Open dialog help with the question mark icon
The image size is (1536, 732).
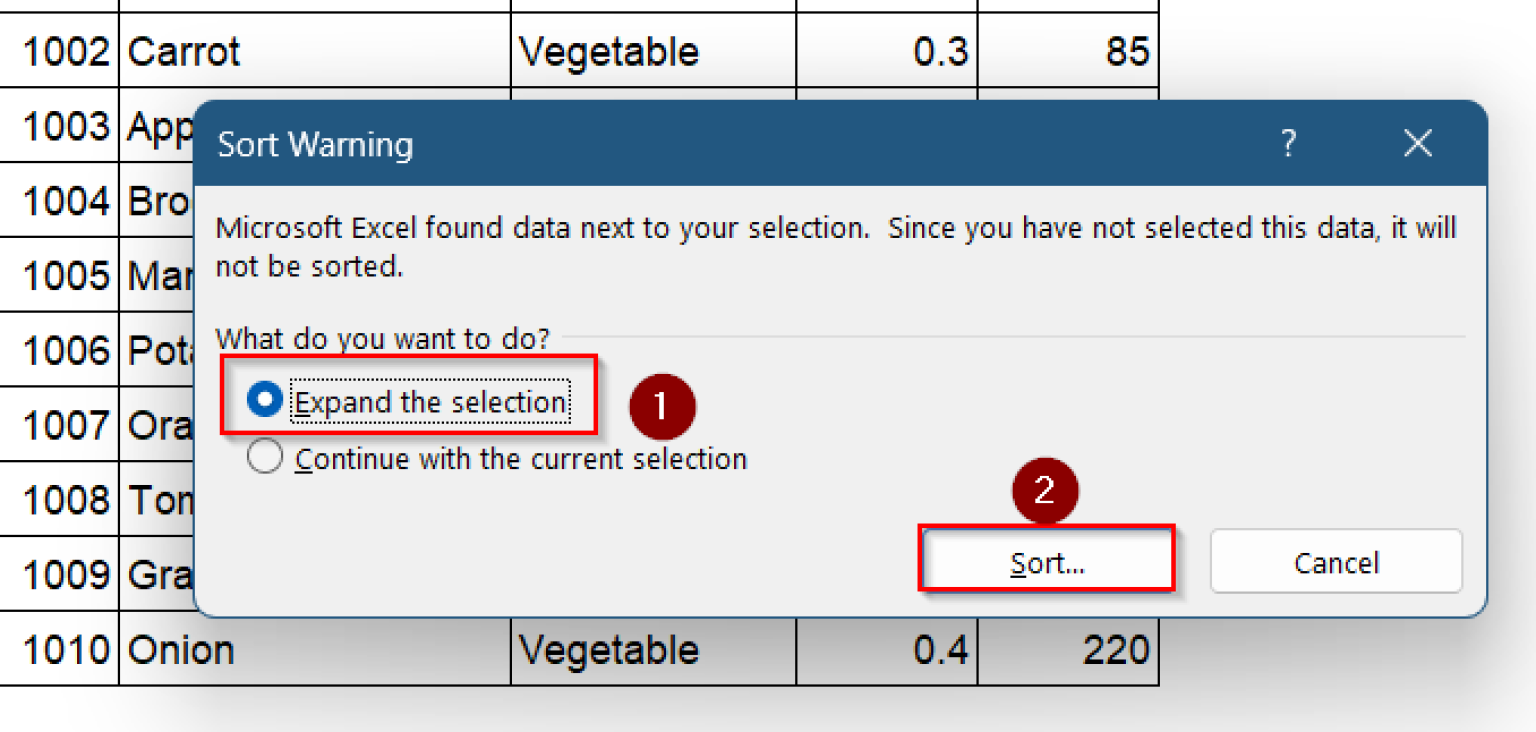[1289, 144]
